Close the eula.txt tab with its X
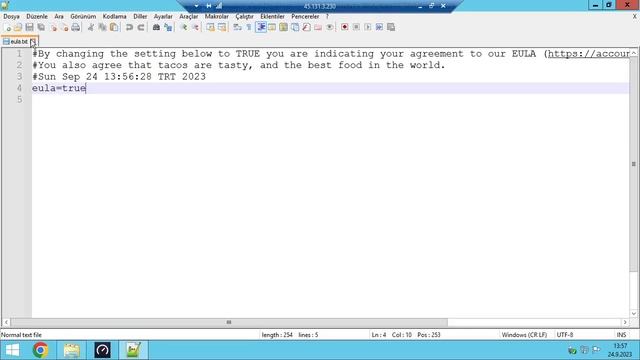The image size is (640, 360). 33,42
